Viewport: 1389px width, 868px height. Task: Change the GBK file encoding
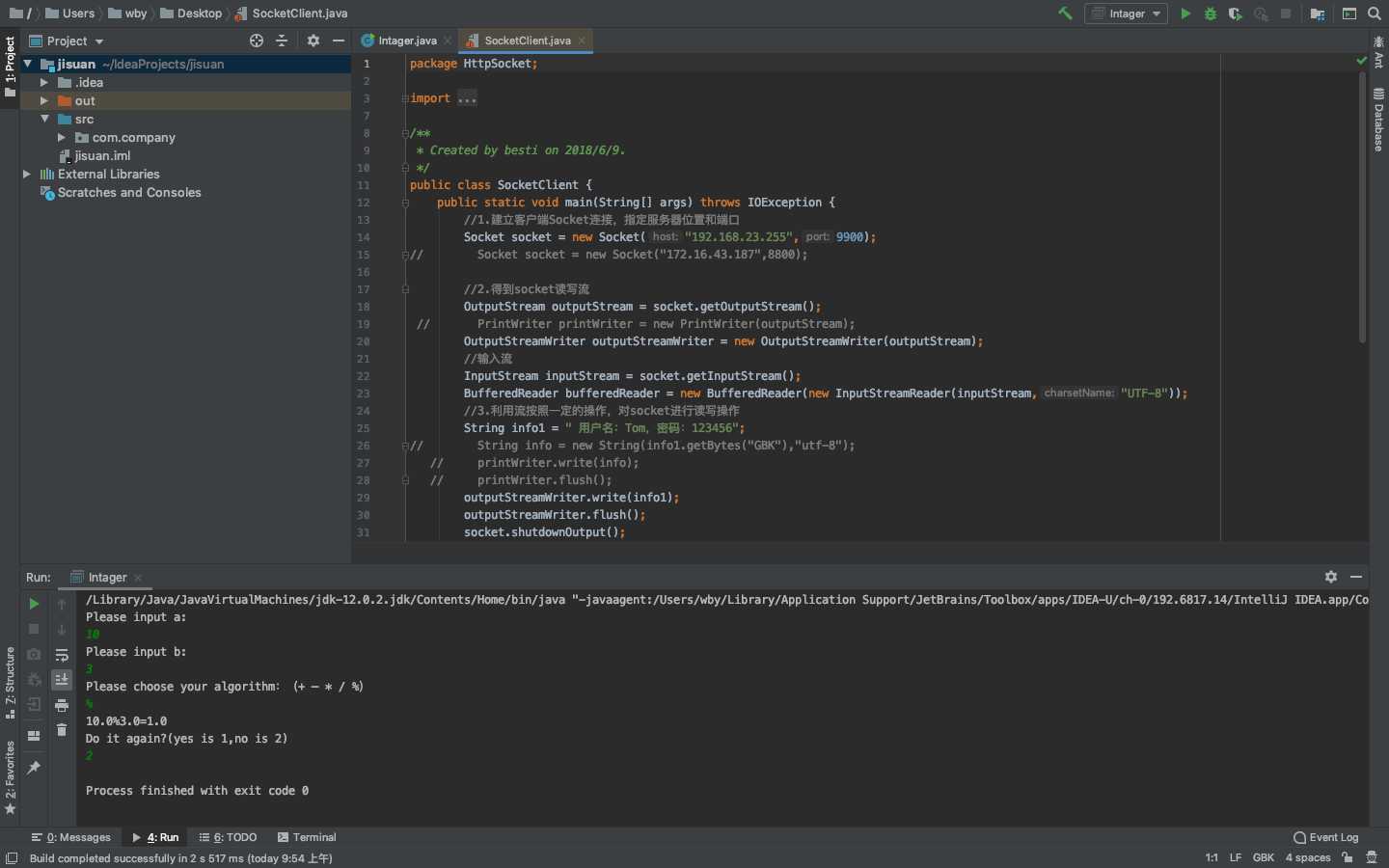coord(1264,857)
